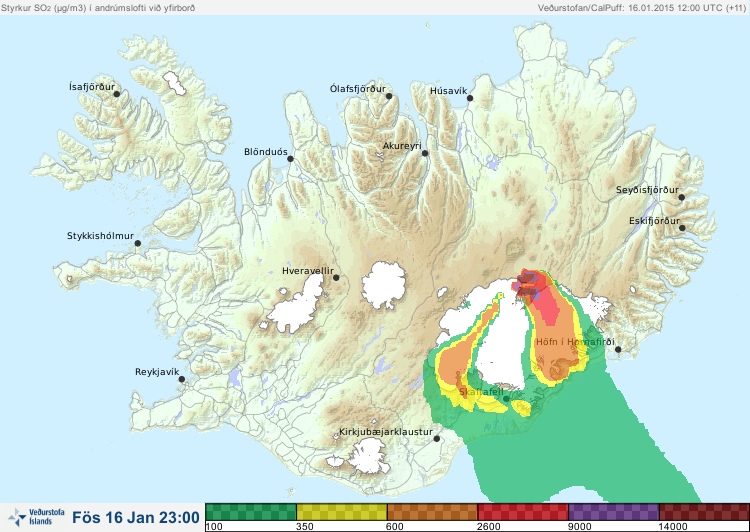750x532 pixels.
Task: Select the yellow 350 legend swatch
Action: [x=342, y=512]
